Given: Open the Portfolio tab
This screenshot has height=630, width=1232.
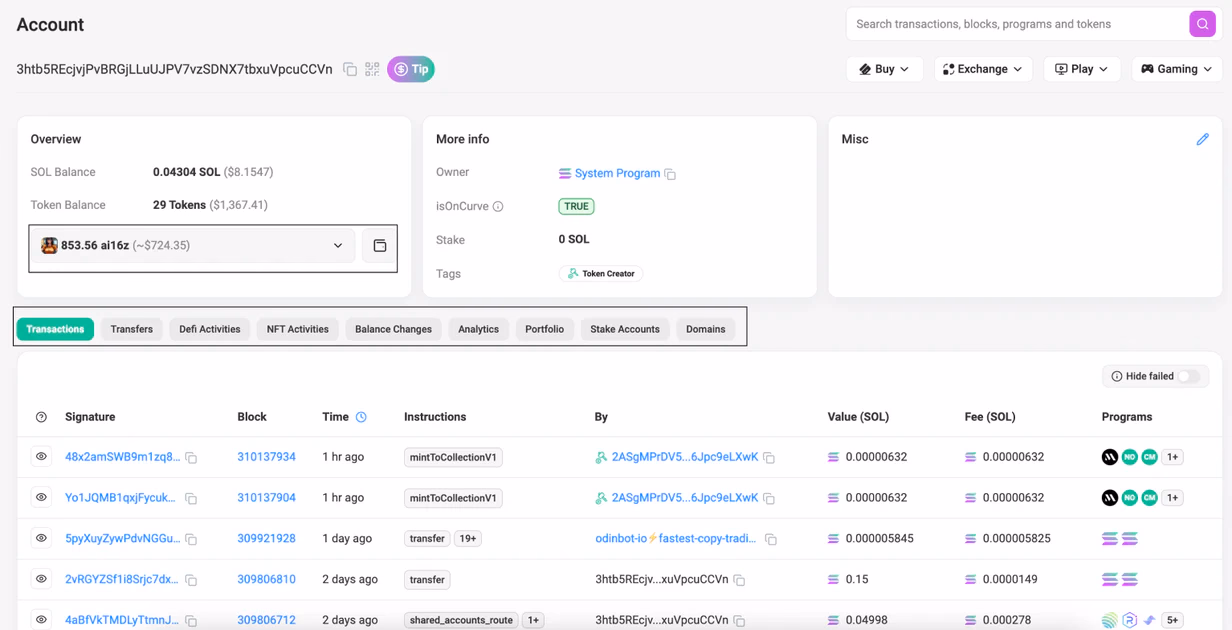Looking at the screenshot, I should [x=545, y=329].
